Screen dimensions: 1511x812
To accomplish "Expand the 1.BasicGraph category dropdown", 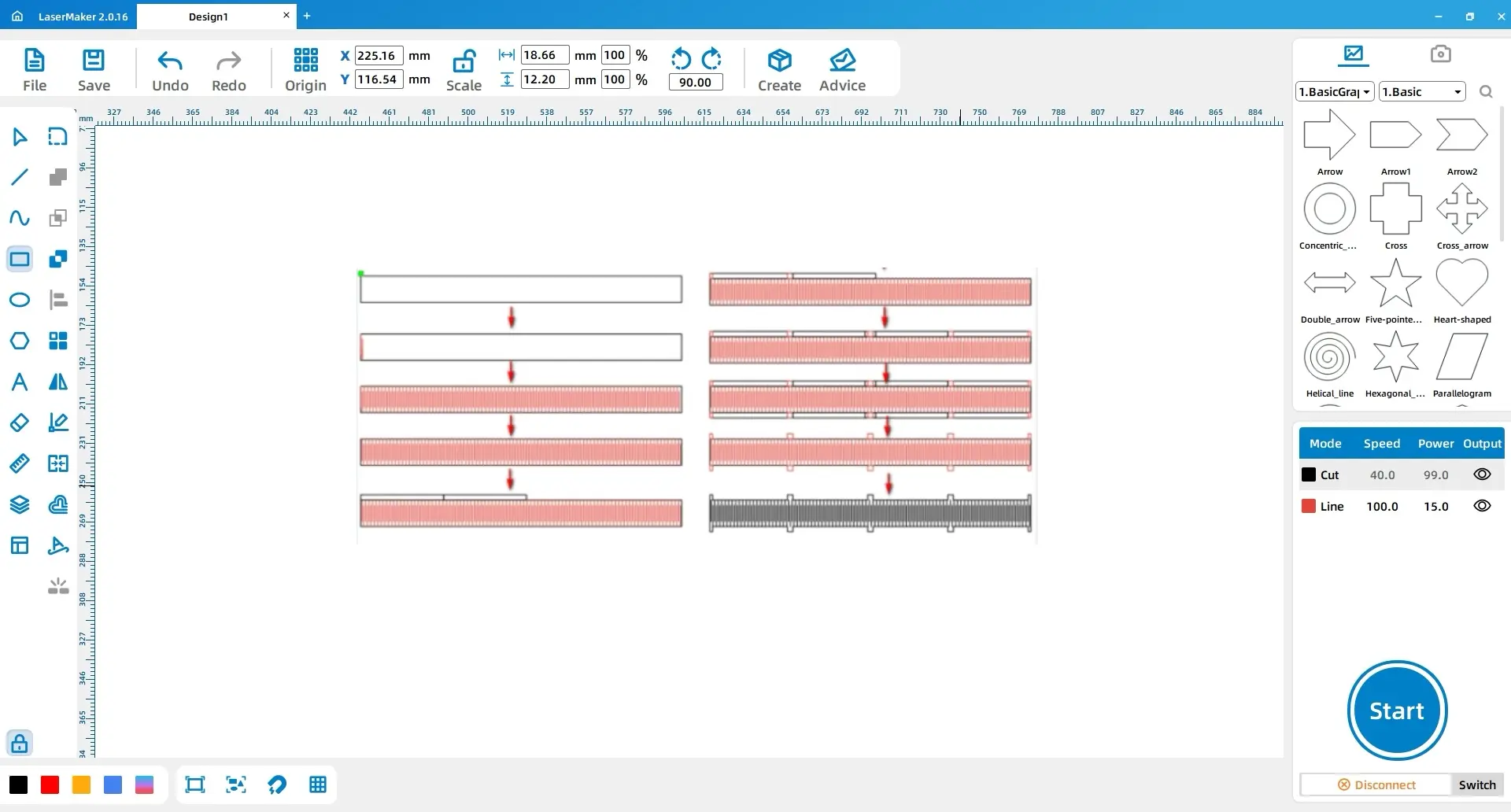I will 1335,92.
